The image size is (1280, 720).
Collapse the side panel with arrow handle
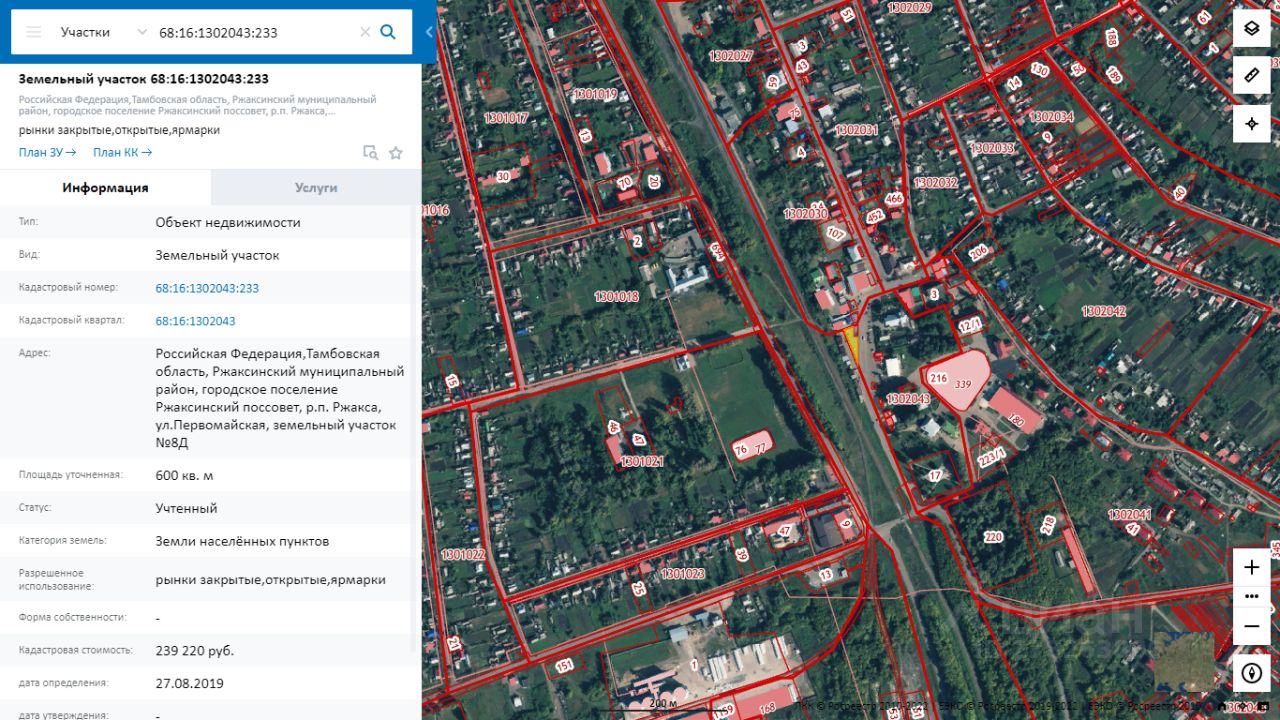pyautogui.click(x=429, y=32)
